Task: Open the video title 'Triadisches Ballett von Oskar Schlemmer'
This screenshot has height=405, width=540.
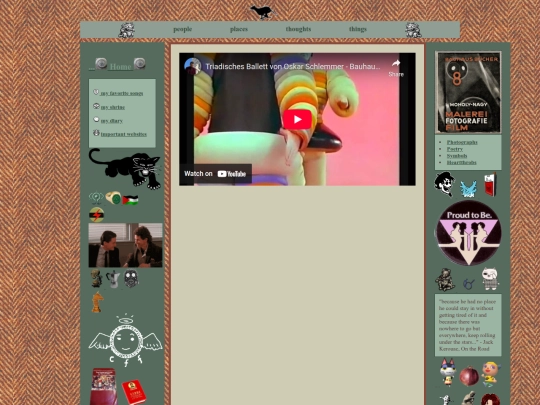Action: point(293,66)
